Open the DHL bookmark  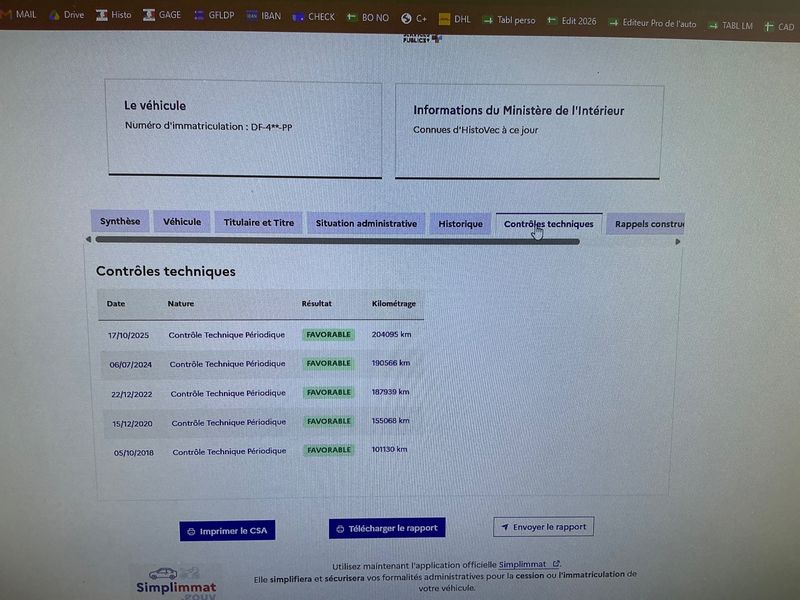[x=455, y=19]
